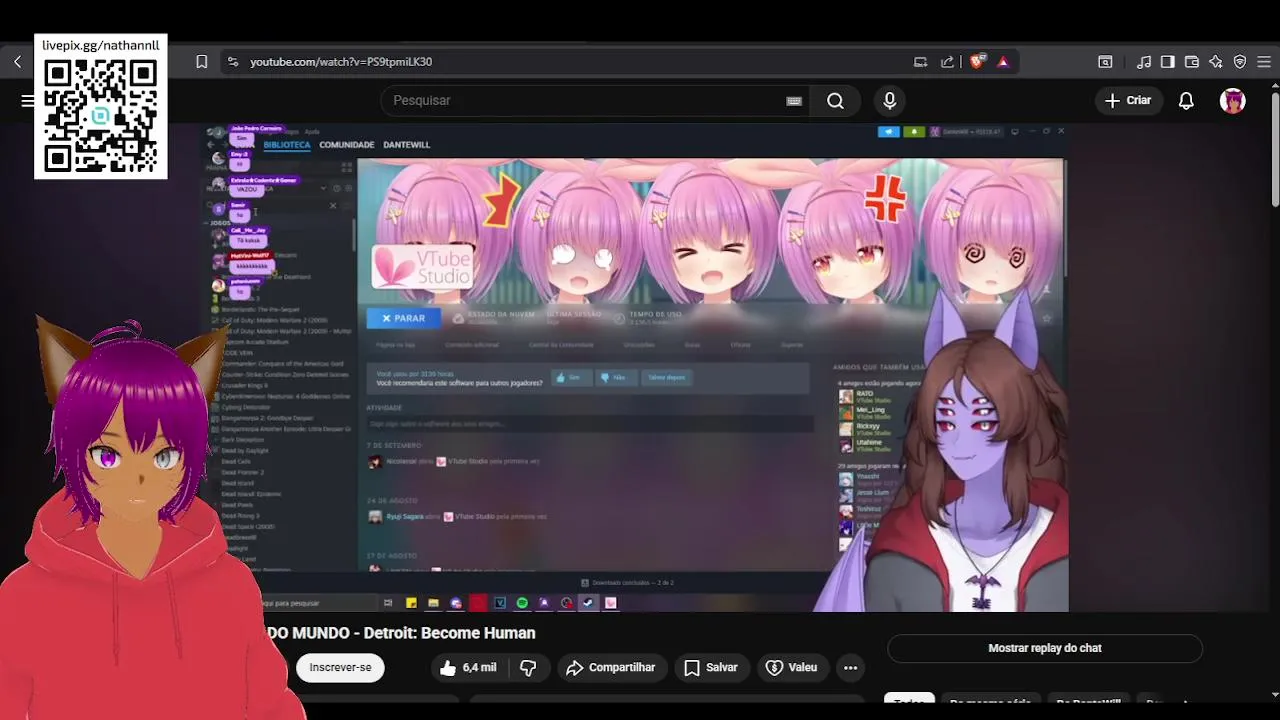The image size is (1280, 720).
Task: Open YouTube notifications bell
Action: point(1186,100)
